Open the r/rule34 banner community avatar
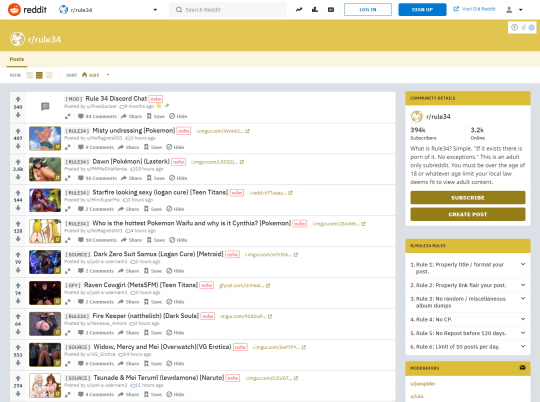This screenshot has width=540, height=402. click(17, 39)
